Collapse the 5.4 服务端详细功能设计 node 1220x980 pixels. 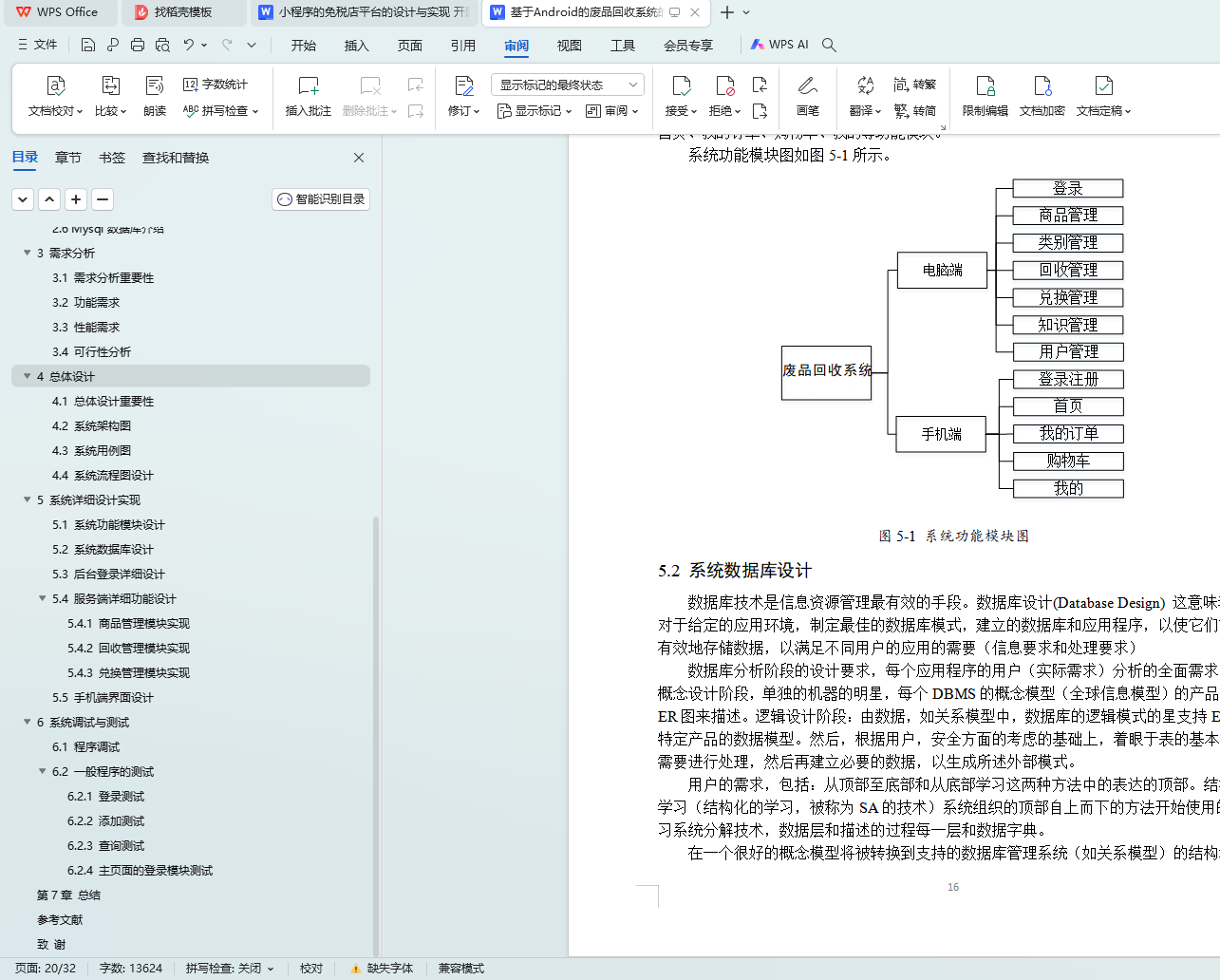pyautogui.click(x=43, y=598)
